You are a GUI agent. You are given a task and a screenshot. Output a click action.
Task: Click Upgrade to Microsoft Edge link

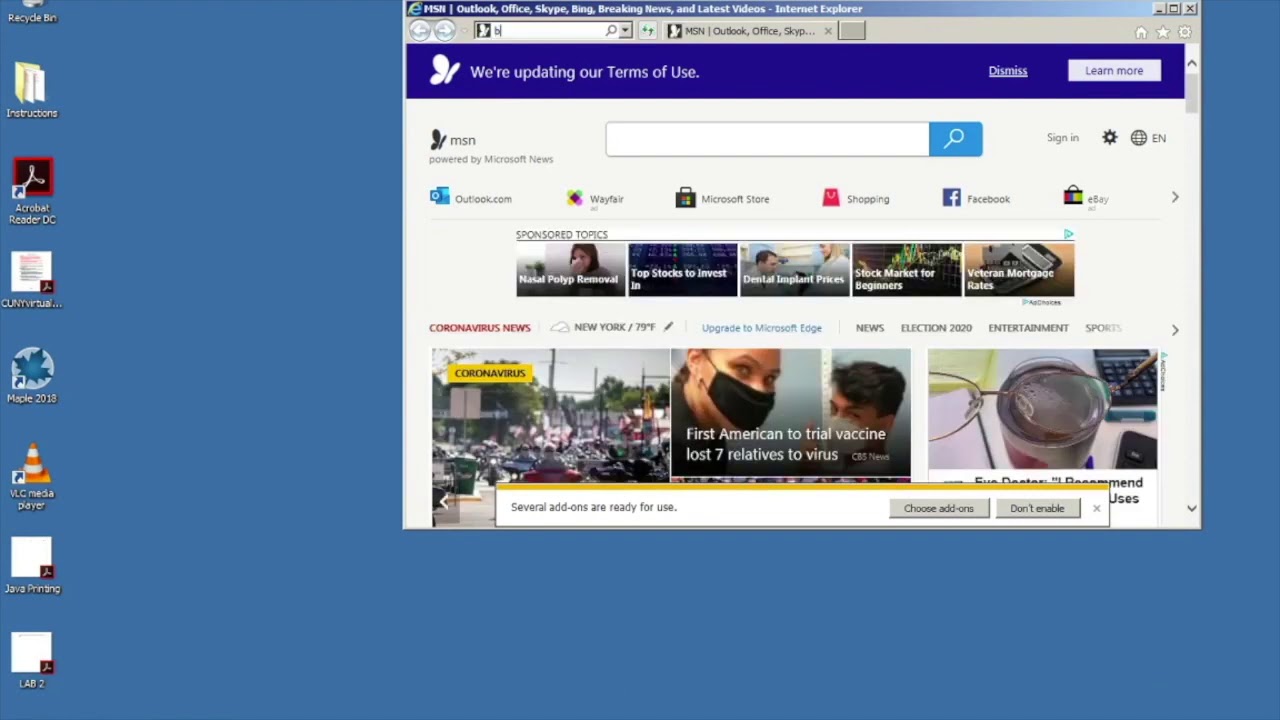(761, 328)
